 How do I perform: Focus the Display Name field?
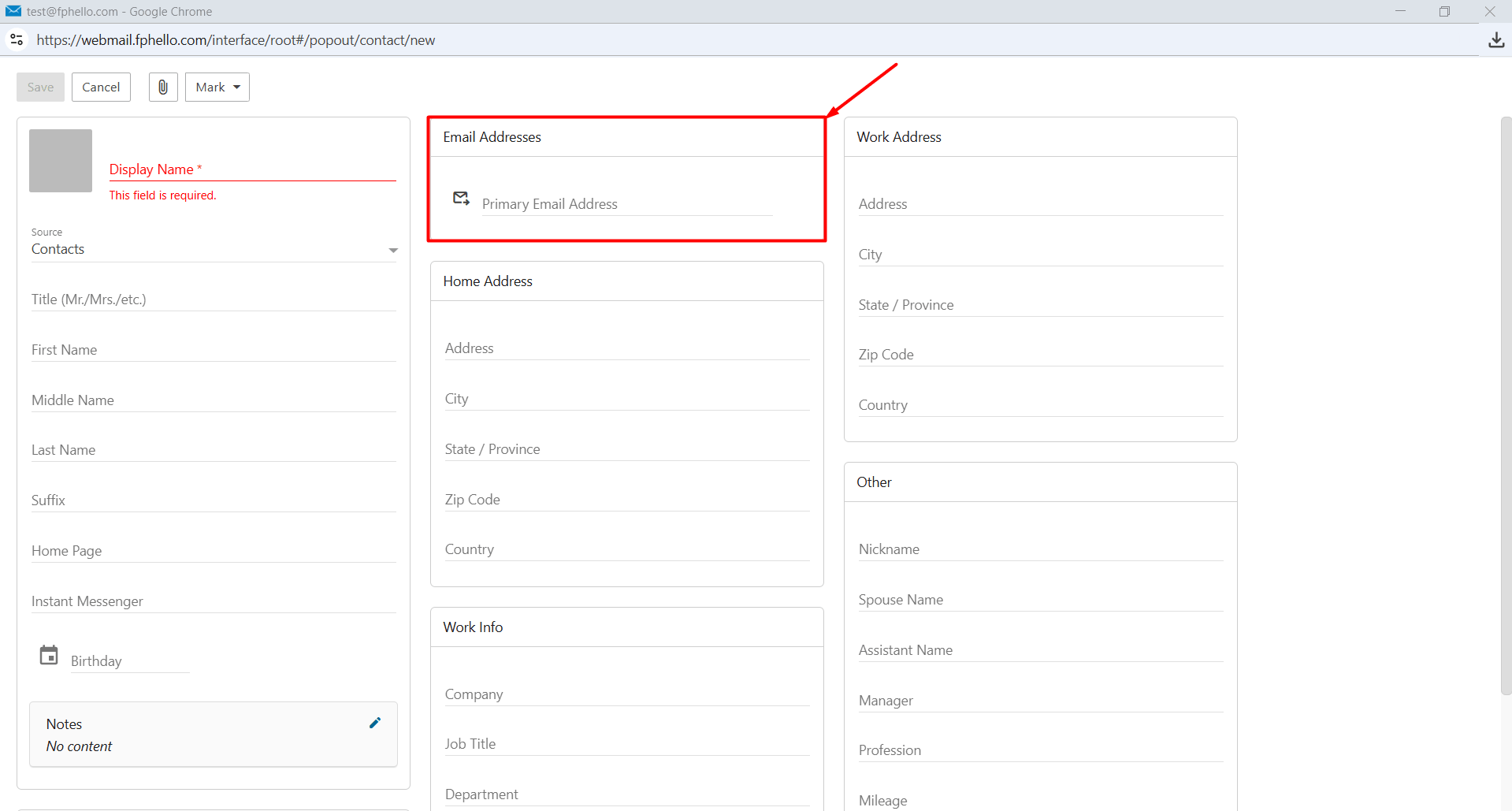[x=252, y=169]
